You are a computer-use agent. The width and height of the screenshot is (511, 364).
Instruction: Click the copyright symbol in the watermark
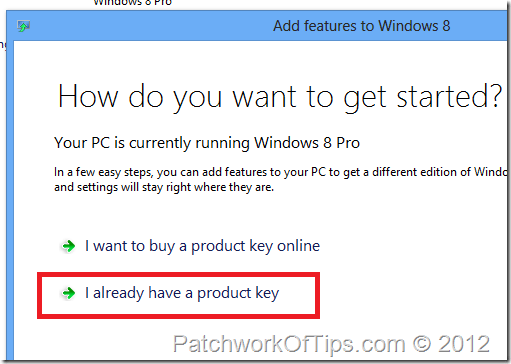click(x=422, y=344)
